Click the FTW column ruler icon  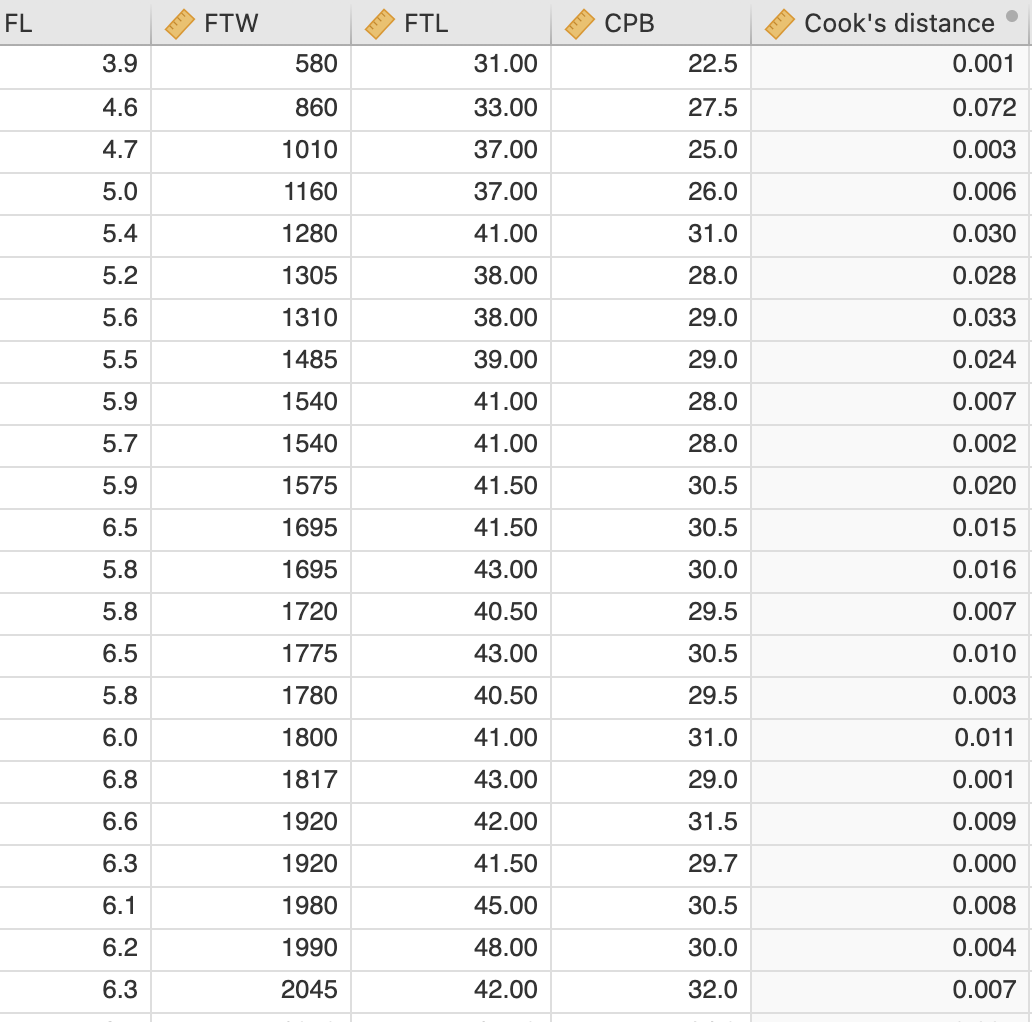click(179, 24)
